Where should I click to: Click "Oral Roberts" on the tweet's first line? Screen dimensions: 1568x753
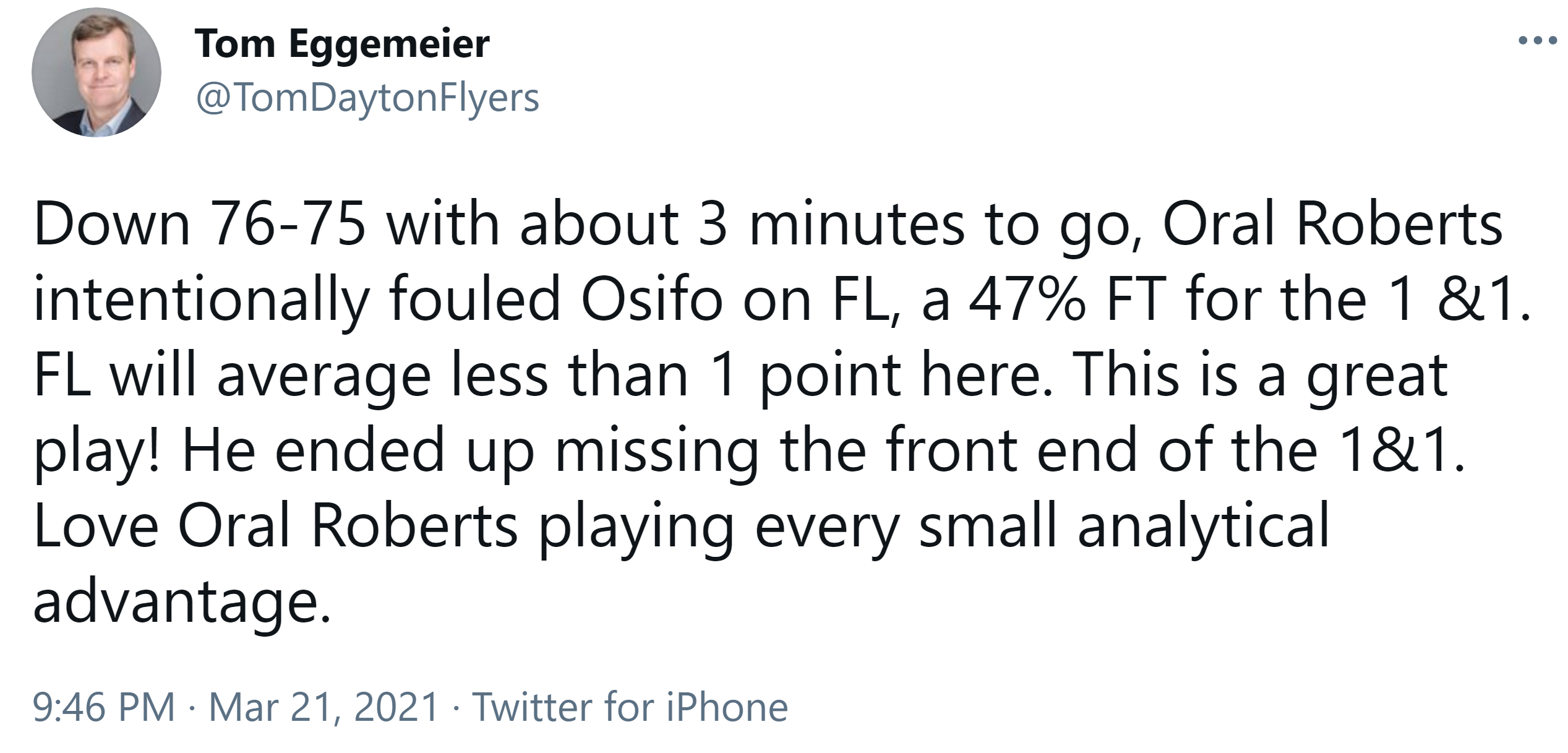click(1332, 224)
